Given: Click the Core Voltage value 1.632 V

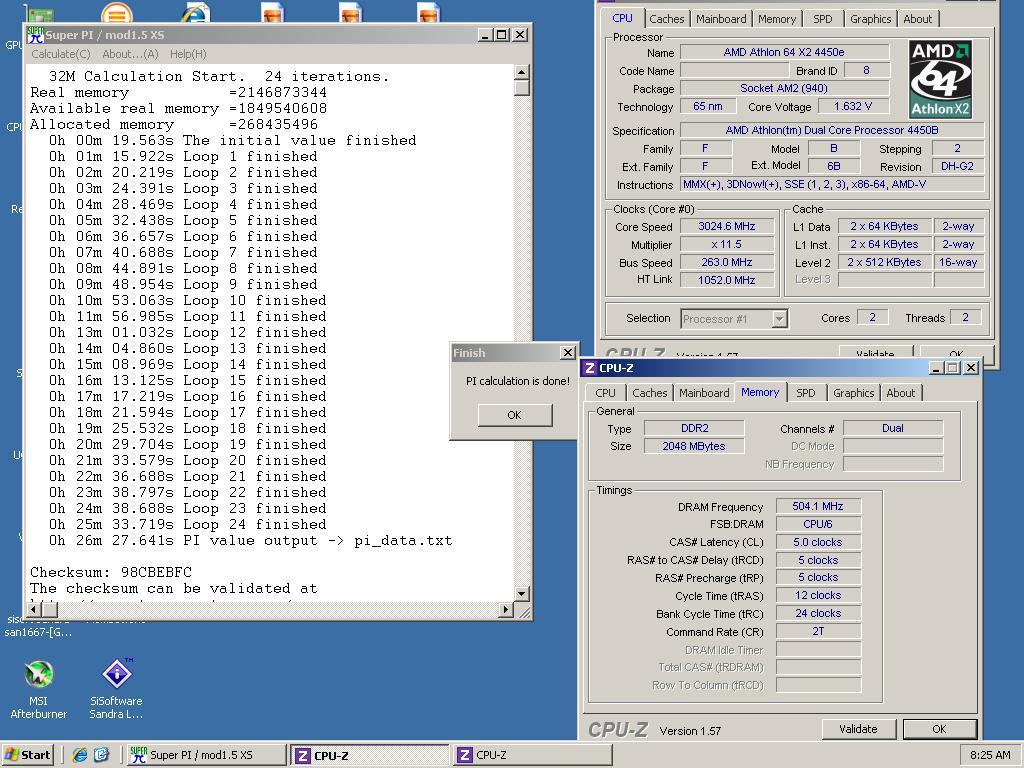Looking at the screenshot, I should pyautogui.click(x=852, y=106).
